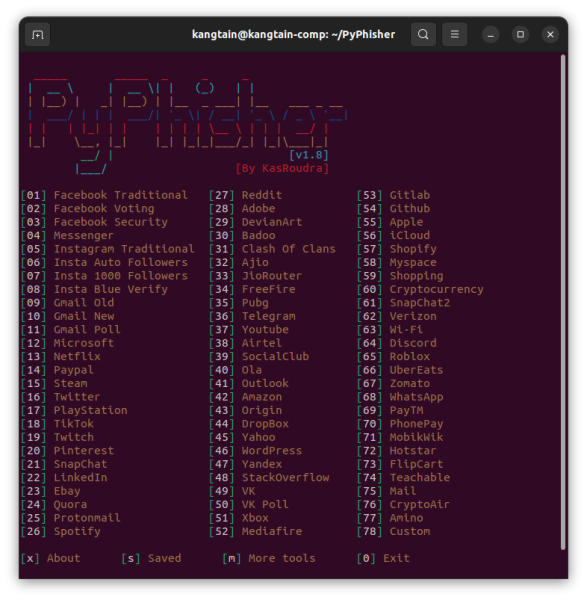Select the 'Mediafire' text

[x=272, y=532]
